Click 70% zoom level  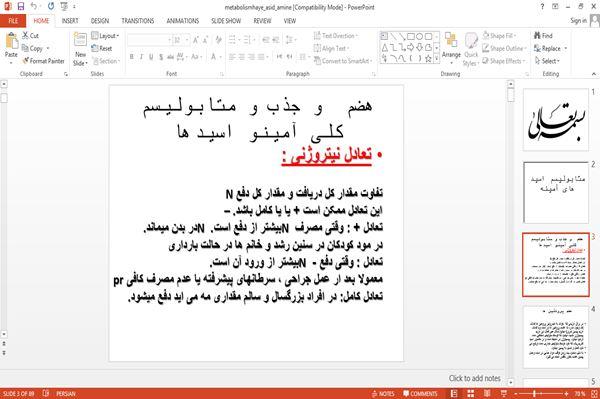pos(579,394)
